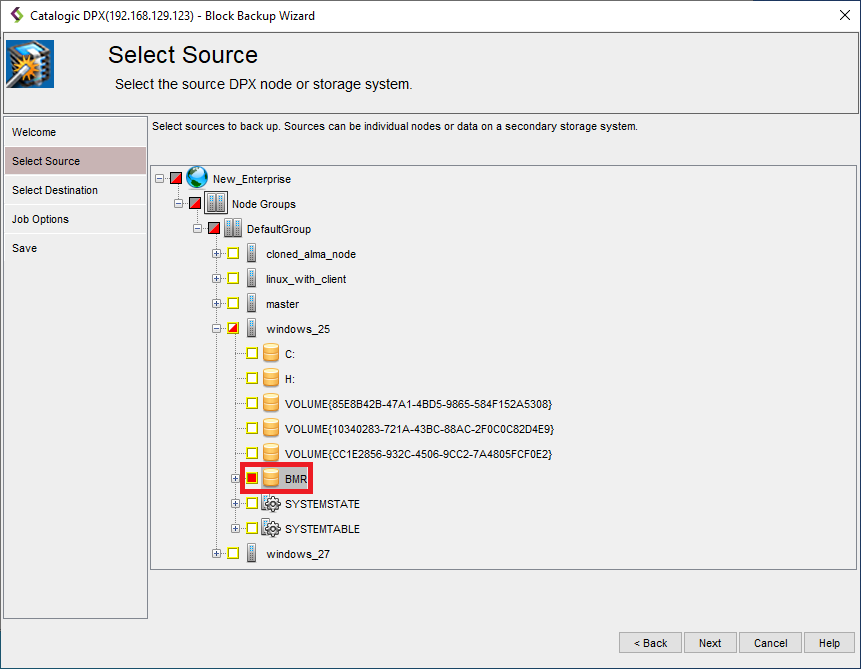Tick the windows_27 checkbox
The width and height of the screenshot is (861, 669).
(233, 554)
